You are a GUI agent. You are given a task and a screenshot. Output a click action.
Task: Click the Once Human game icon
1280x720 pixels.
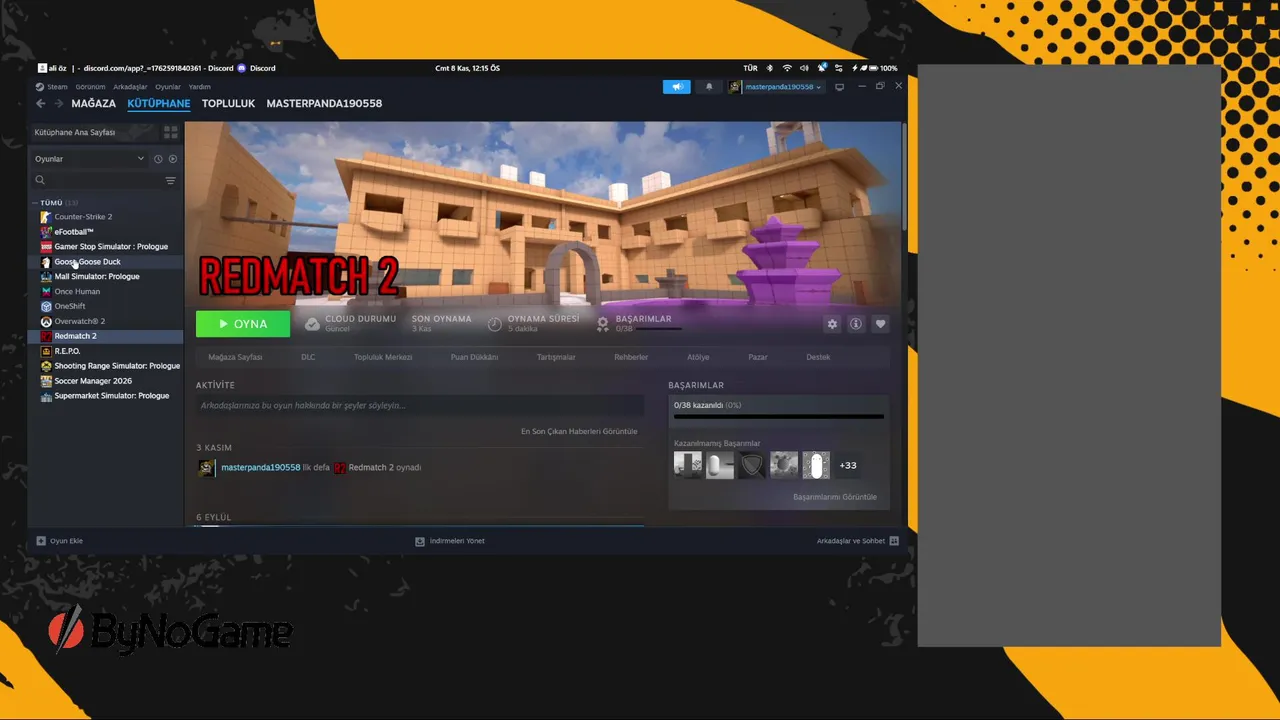[46, 291]
